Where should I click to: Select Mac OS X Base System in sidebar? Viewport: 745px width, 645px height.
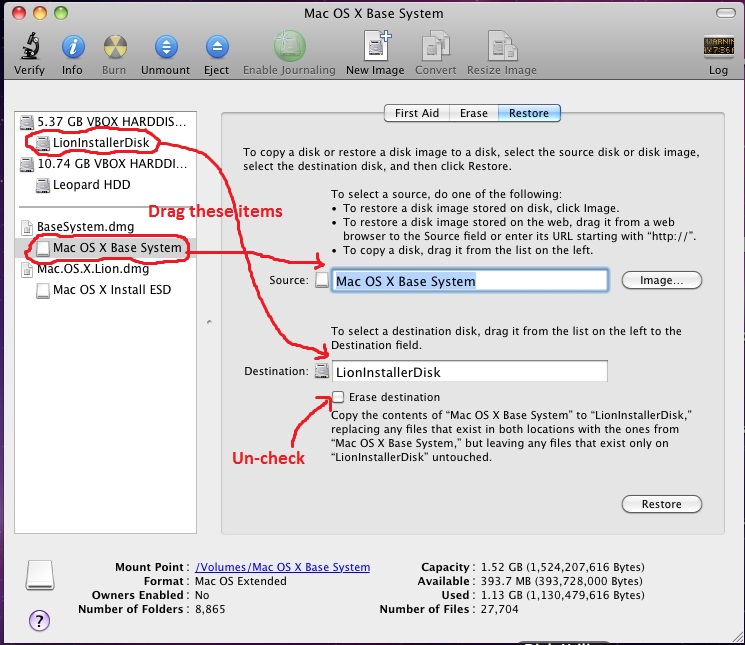point(117,247)
